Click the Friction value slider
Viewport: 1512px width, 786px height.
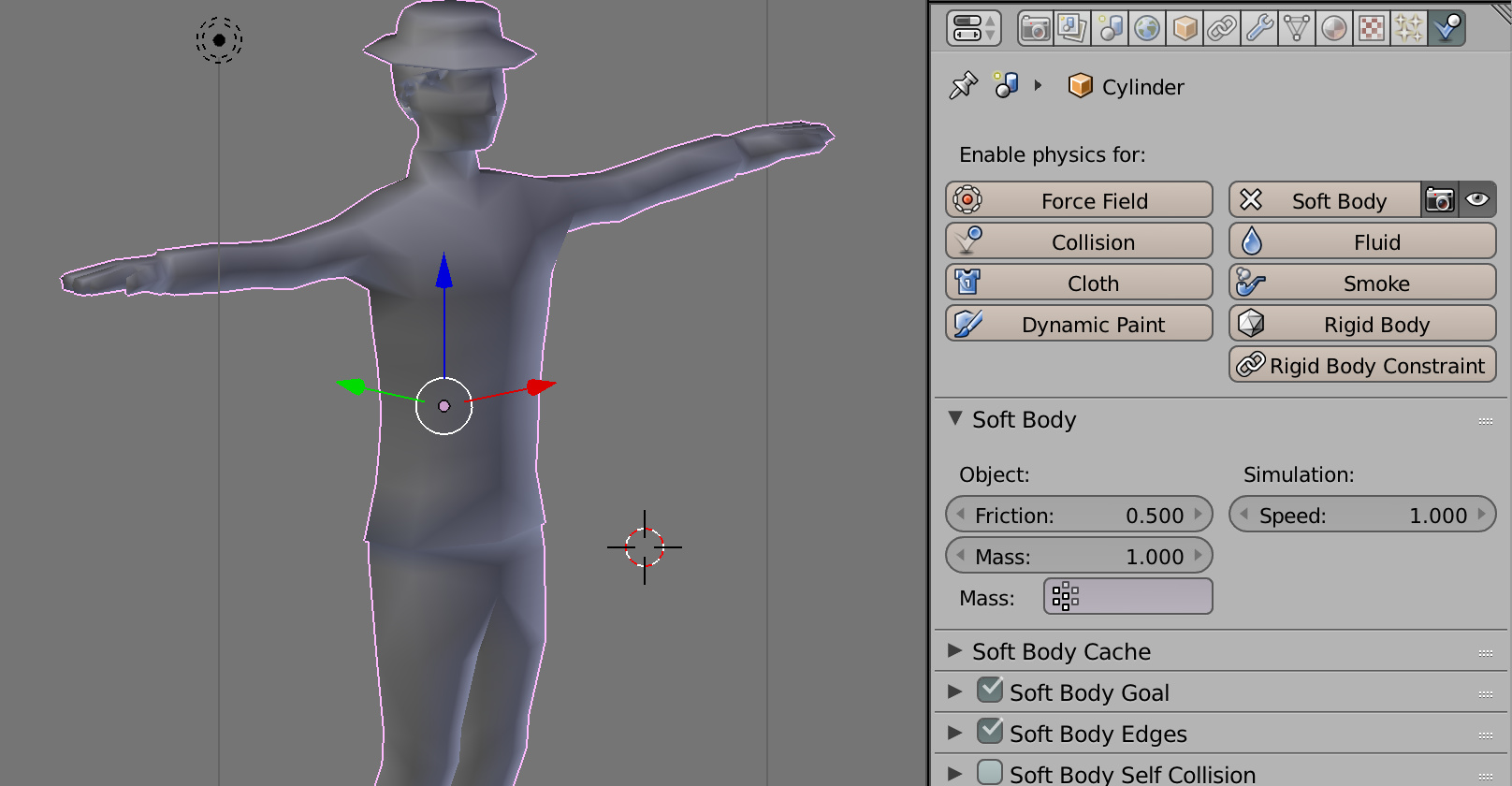click(x=1079, y=515)
